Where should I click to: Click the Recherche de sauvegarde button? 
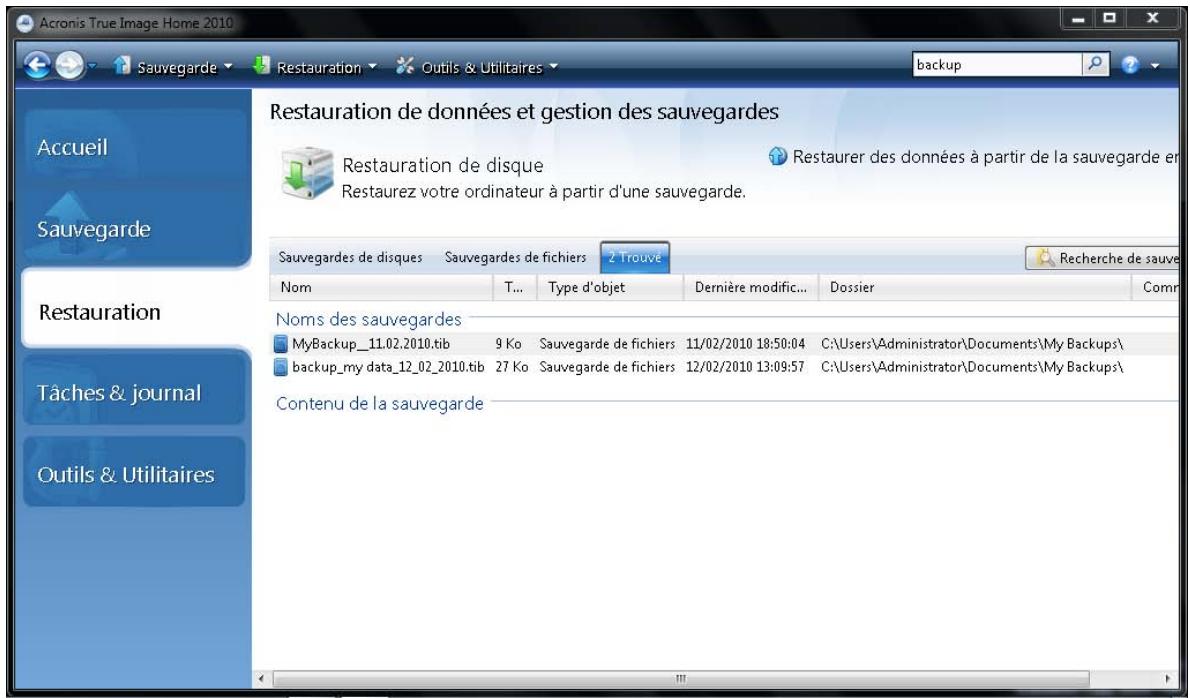1102,258
